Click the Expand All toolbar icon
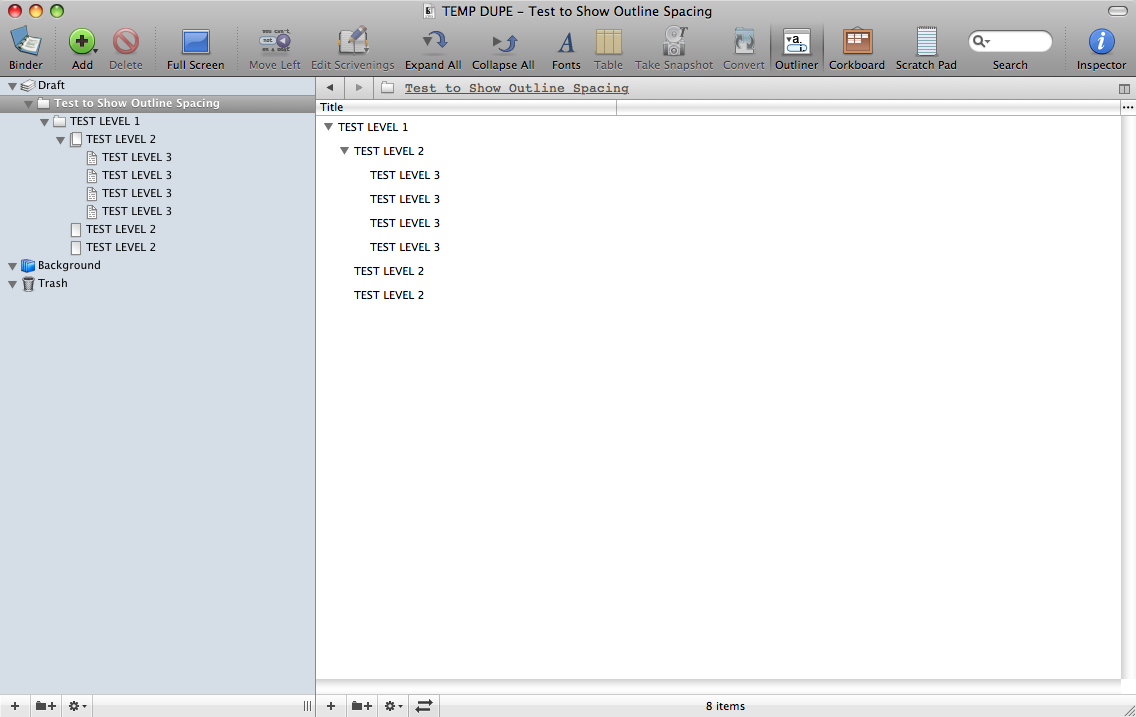 pos(433,42)
